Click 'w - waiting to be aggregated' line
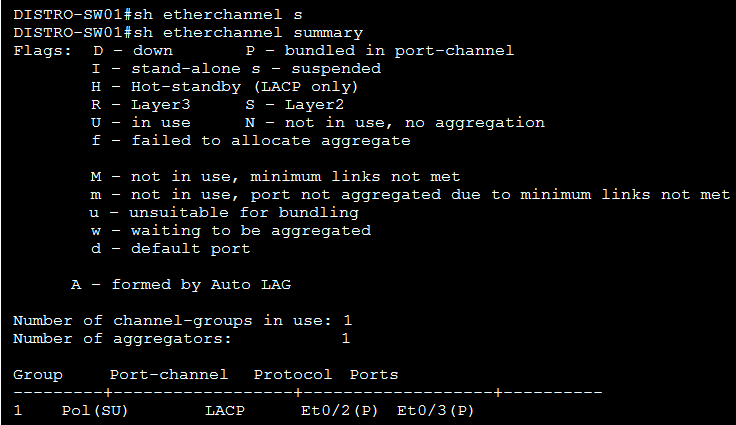Image resolution: width=736 pixels, height=425 pixels. [230, 231]
